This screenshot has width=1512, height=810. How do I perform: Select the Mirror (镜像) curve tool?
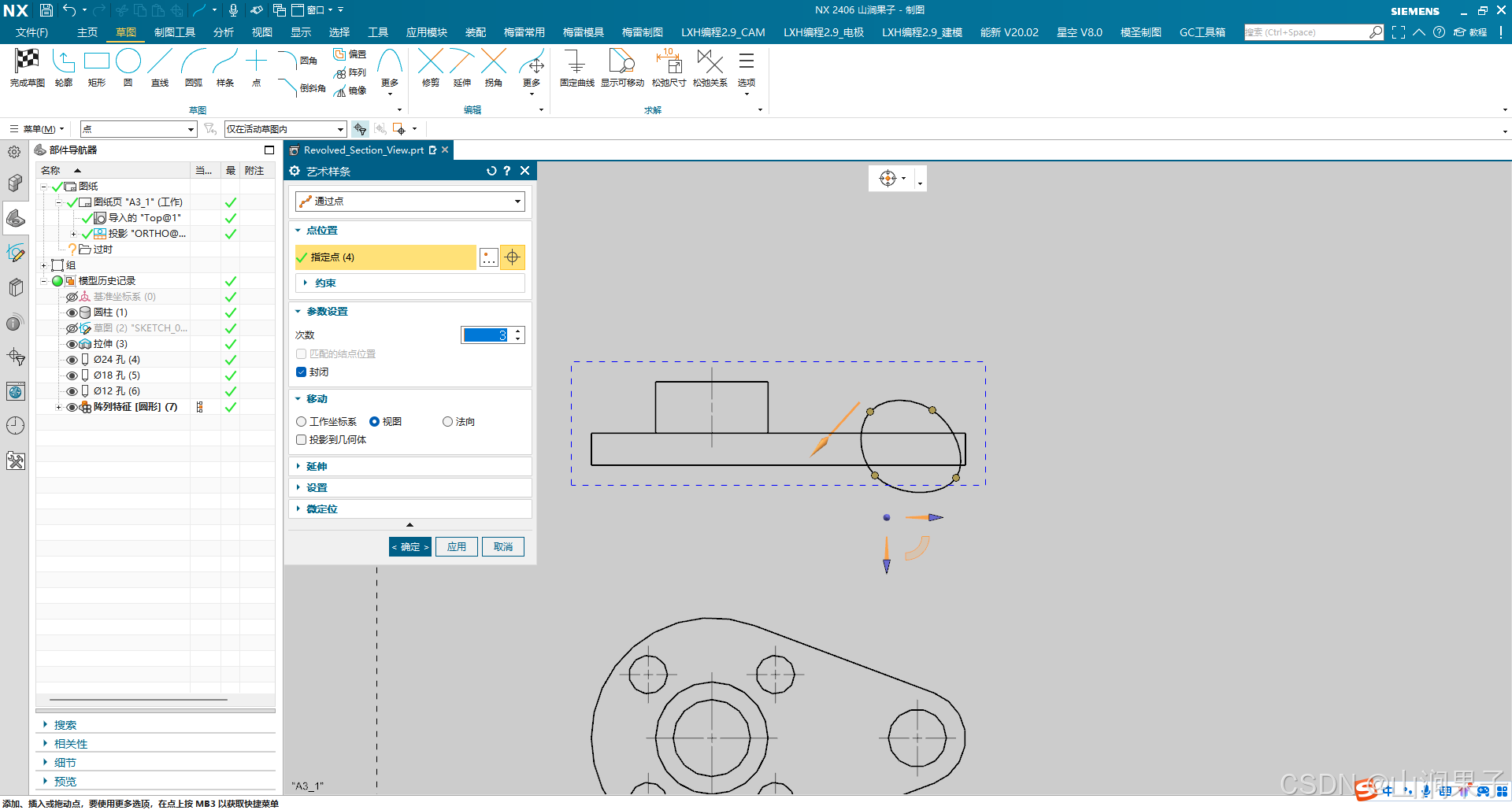tap(350, 91)
